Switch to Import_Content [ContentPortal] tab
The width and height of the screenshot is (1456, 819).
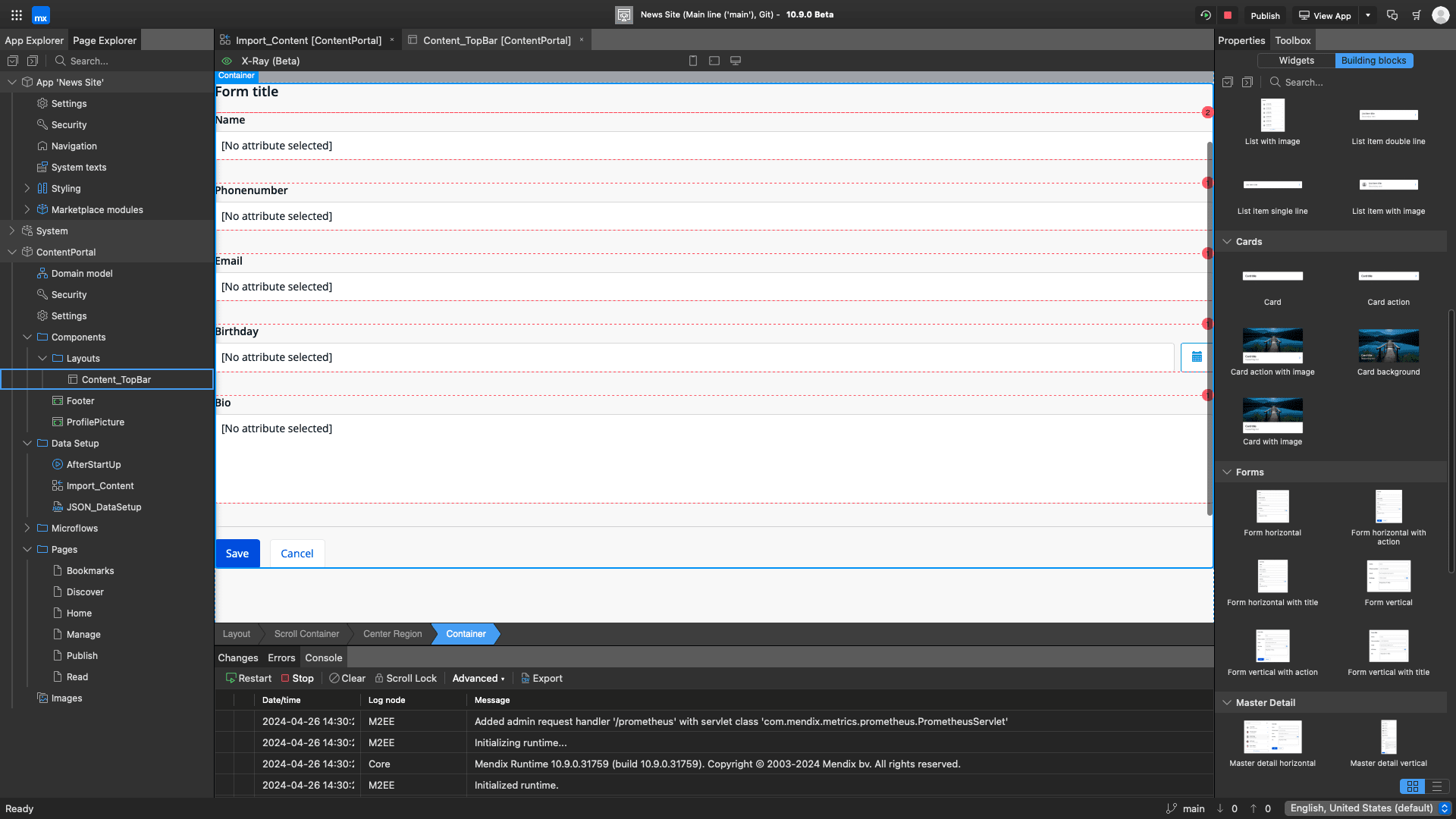coord(308,40)
